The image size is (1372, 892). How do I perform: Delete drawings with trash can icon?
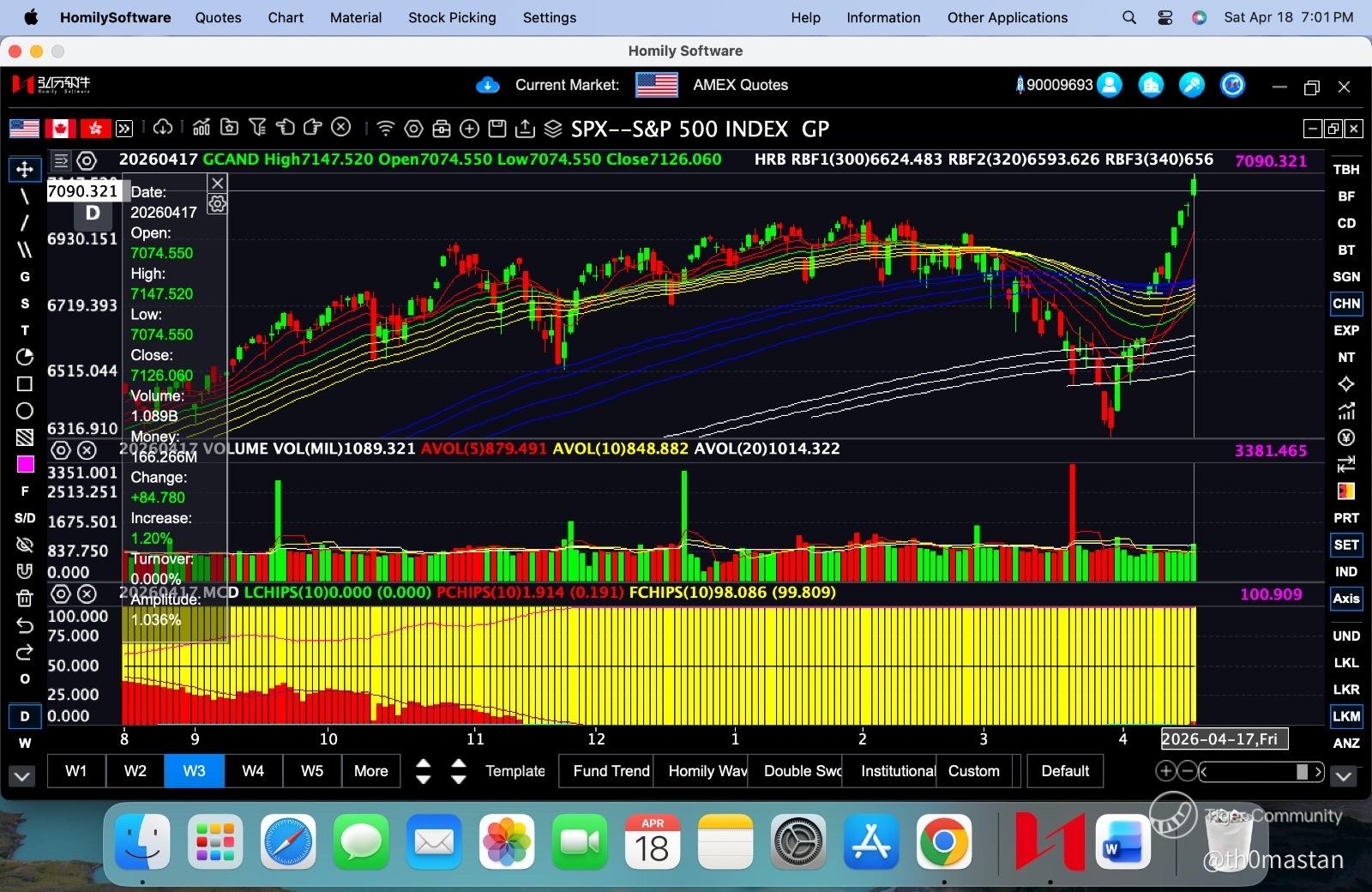(x=25, y=598)
